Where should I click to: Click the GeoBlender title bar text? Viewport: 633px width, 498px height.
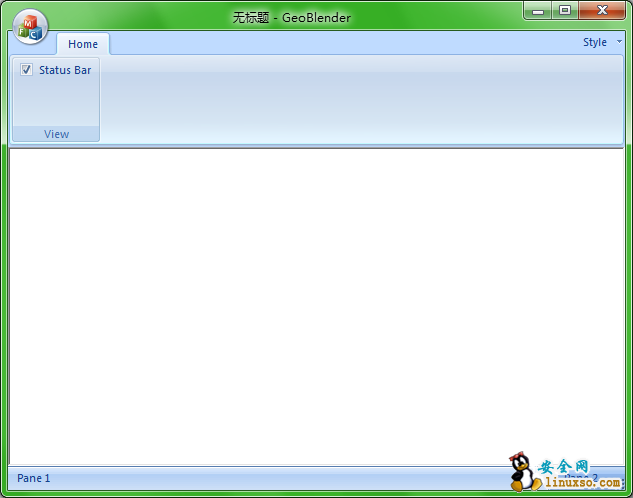tap(291, 17)
